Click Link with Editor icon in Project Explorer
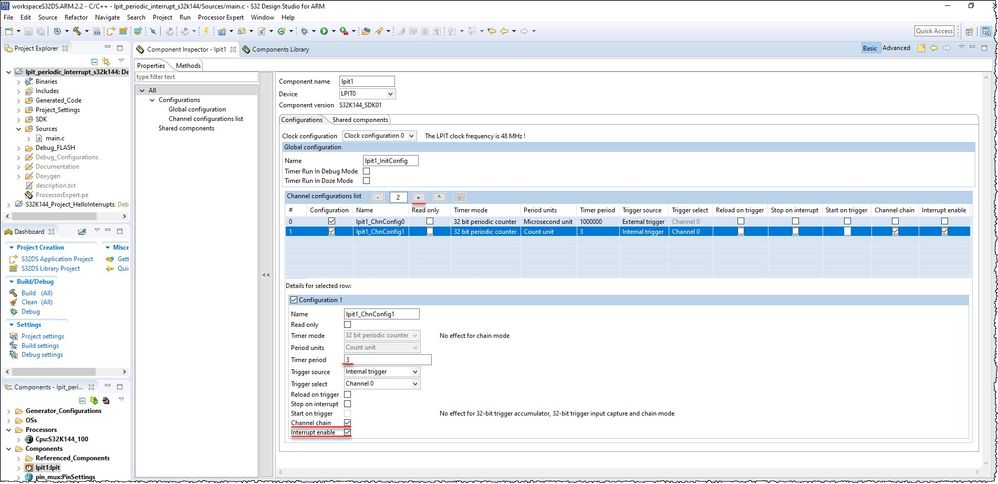Viewport: 998px width, 484px height. tap(106, 62)
